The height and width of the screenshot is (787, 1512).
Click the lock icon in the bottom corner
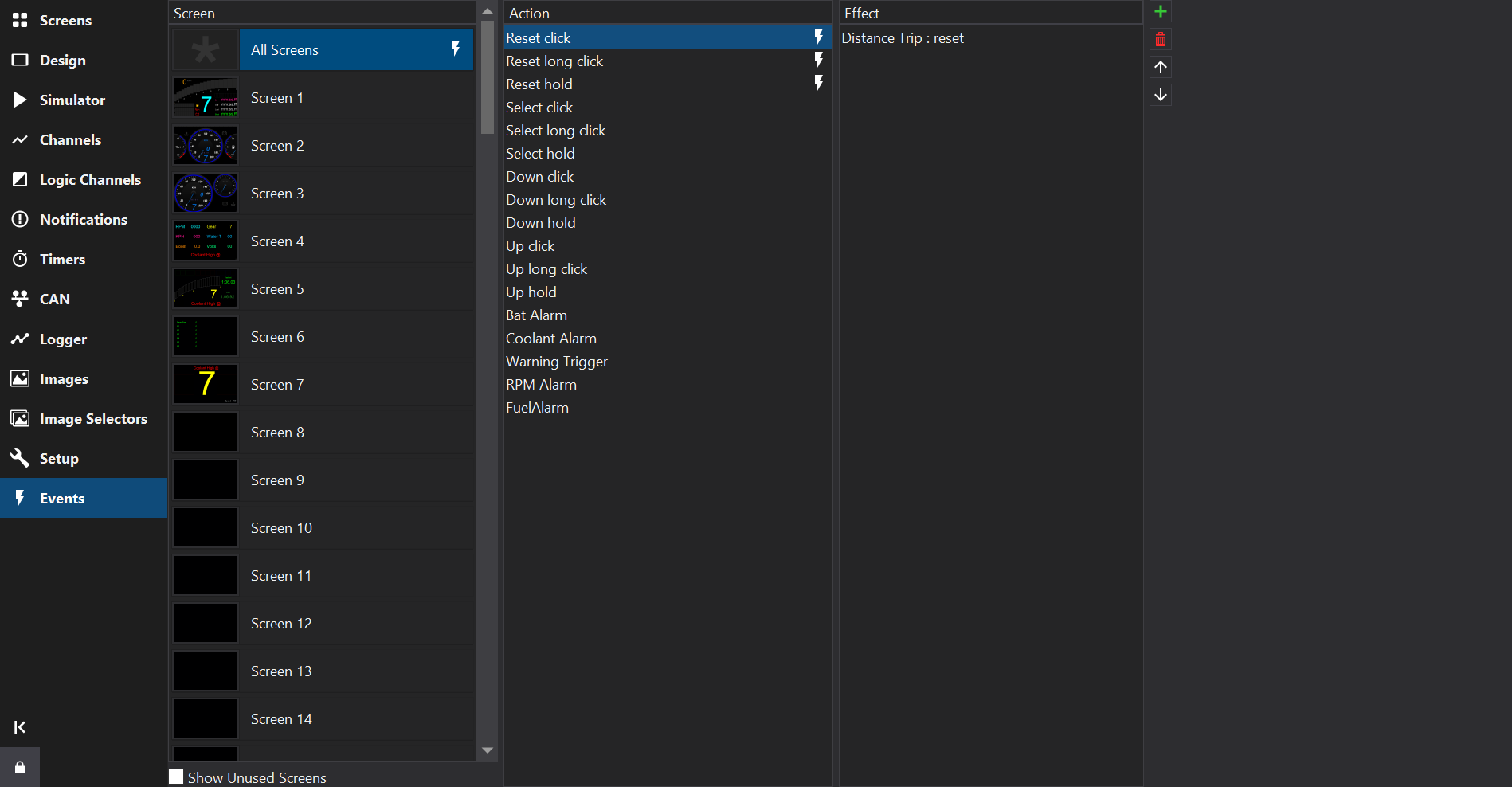(20, 767)
